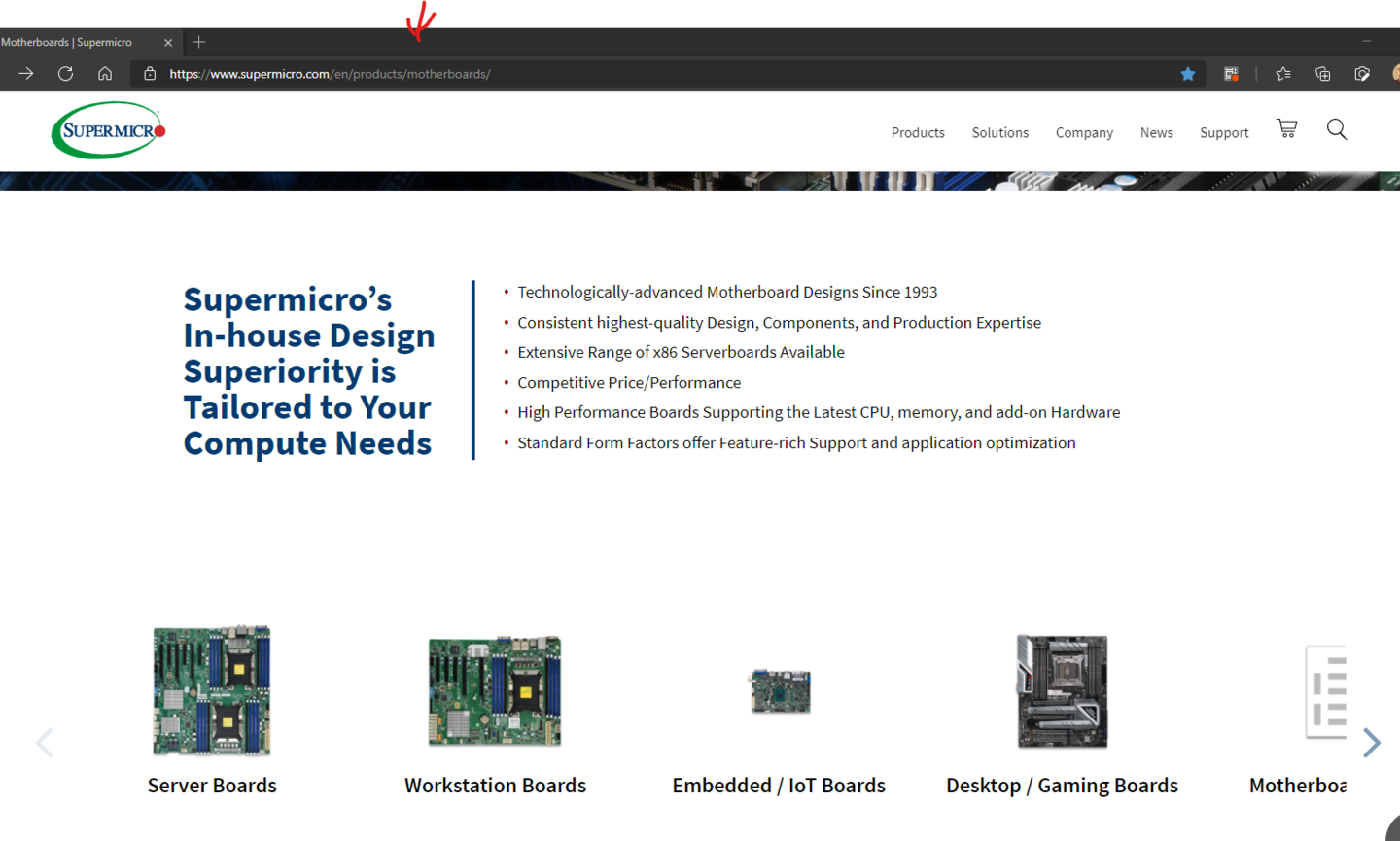Open the Collections icon in toolbar
1400x841 pixels.
point(1322,74)
